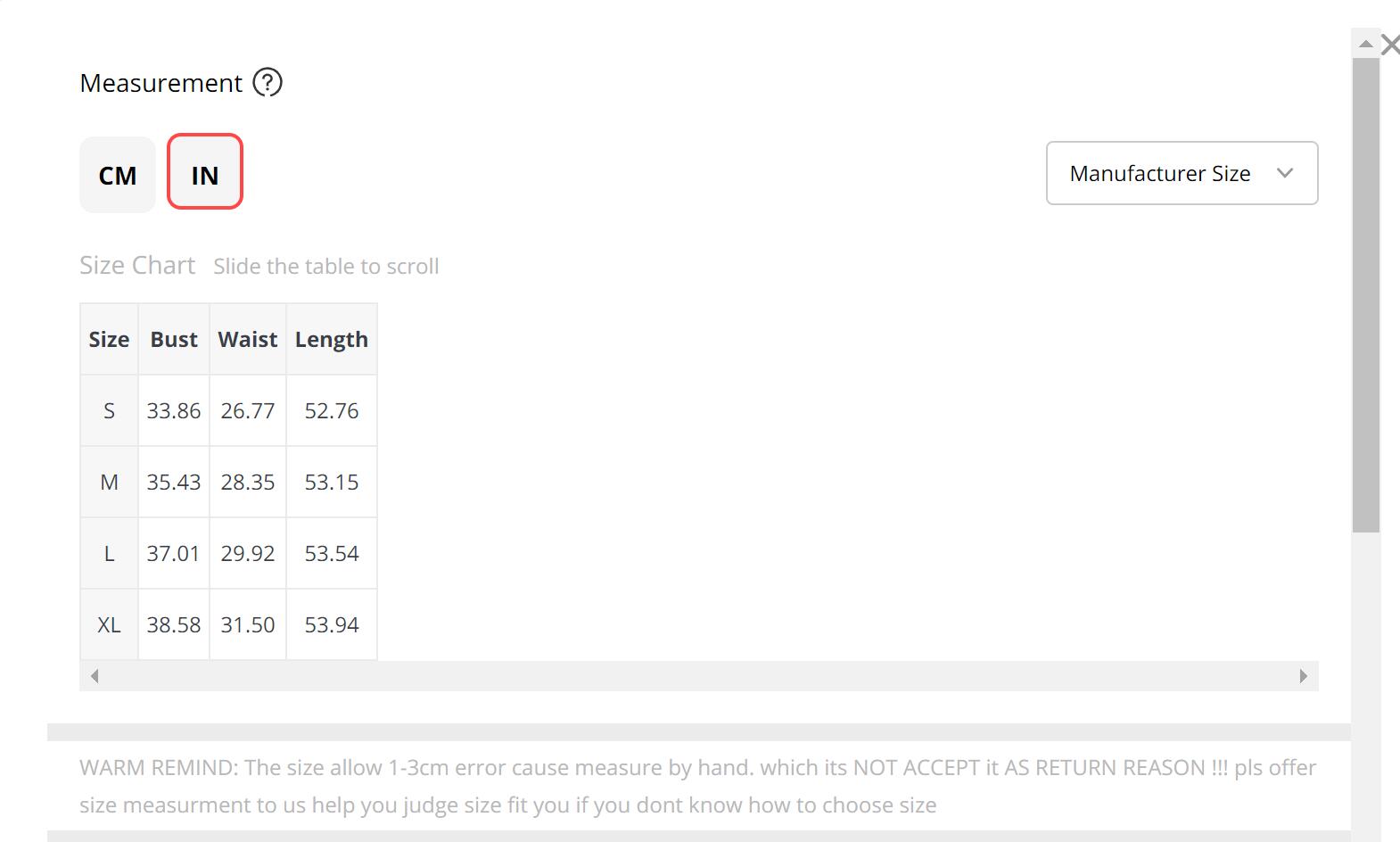
Task: Select the Size column header
Action: pyautogui.click(x=109, y=340)
